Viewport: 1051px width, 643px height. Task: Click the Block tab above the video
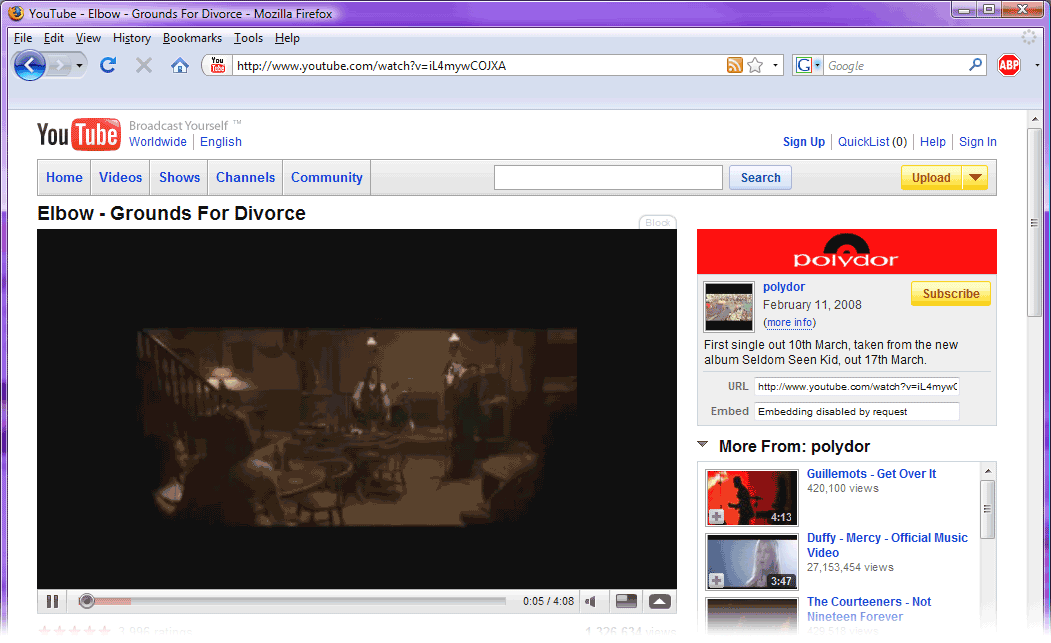pos(658,223)
